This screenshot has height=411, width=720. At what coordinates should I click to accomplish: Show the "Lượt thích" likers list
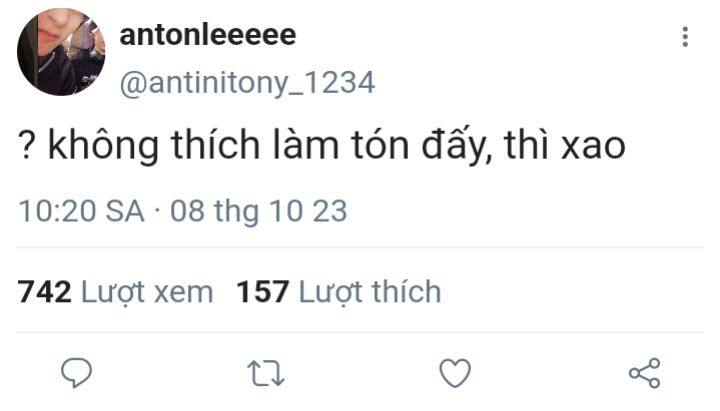(x=370, y=292)
